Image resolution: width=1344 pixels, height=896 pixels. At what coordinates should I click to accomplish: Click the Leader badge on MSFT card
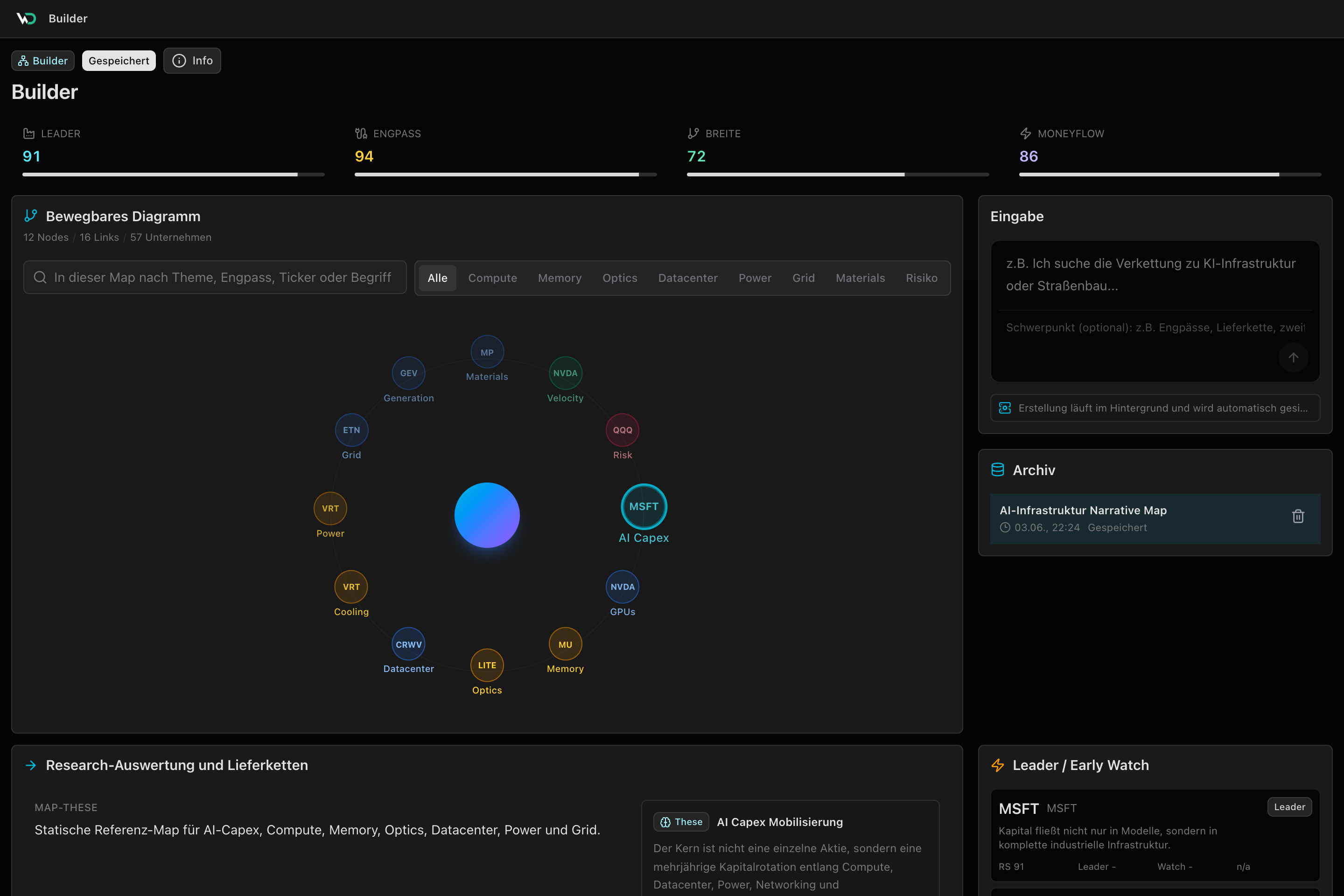pyautogui.click(x=1290, y=807)
